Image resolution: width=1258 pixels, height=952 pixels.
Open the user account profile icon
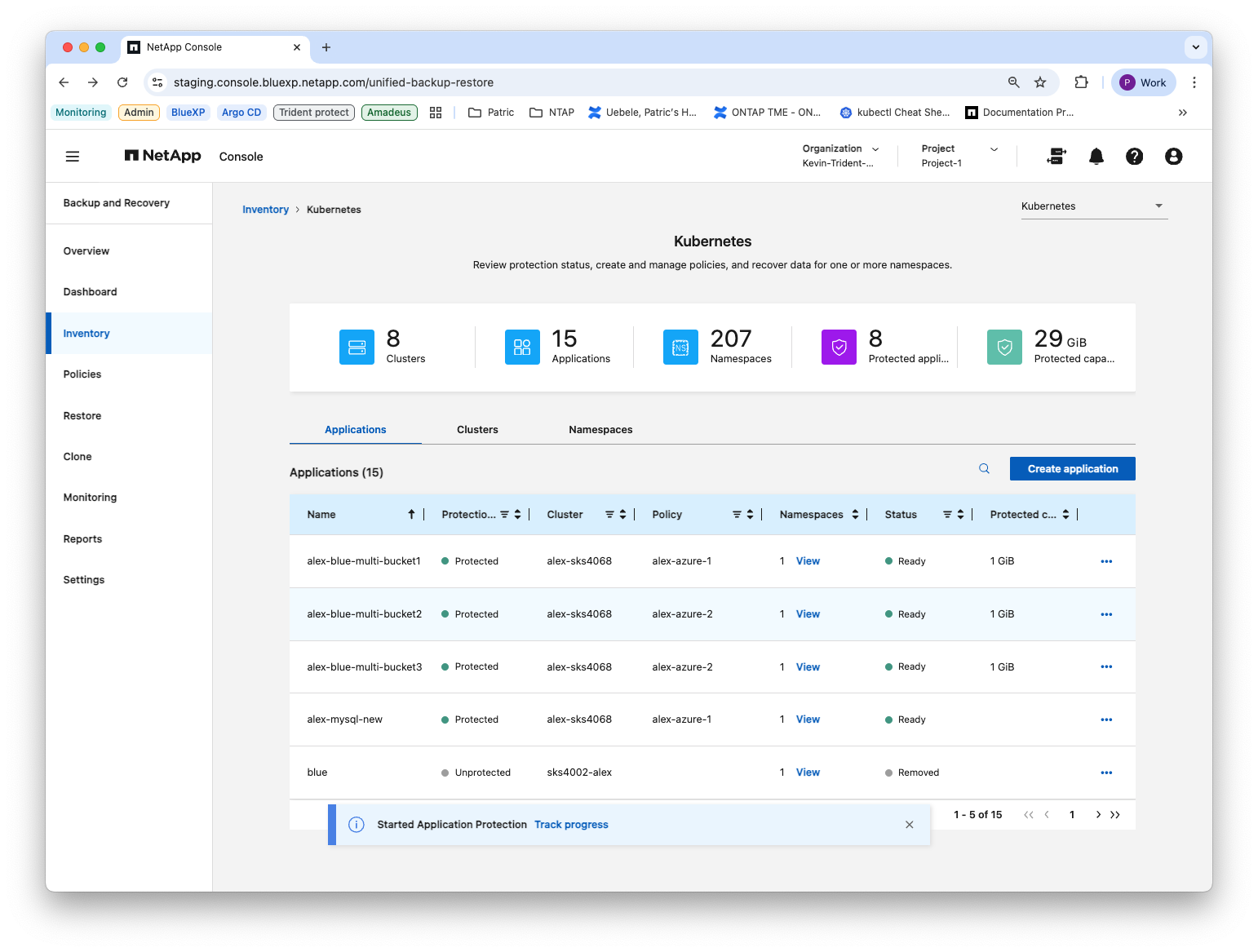[x=1174, y=156]
